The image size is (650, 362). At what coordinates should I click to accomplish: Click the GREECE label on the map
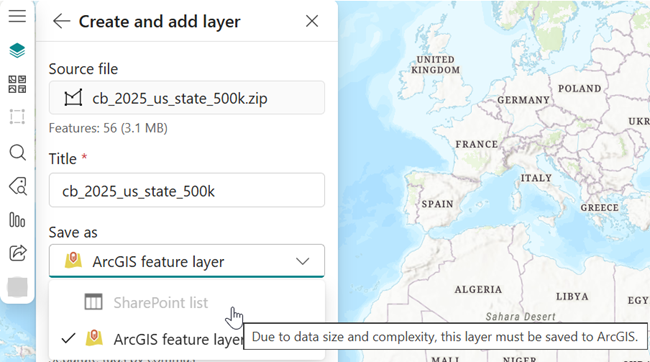pos(599,208)
